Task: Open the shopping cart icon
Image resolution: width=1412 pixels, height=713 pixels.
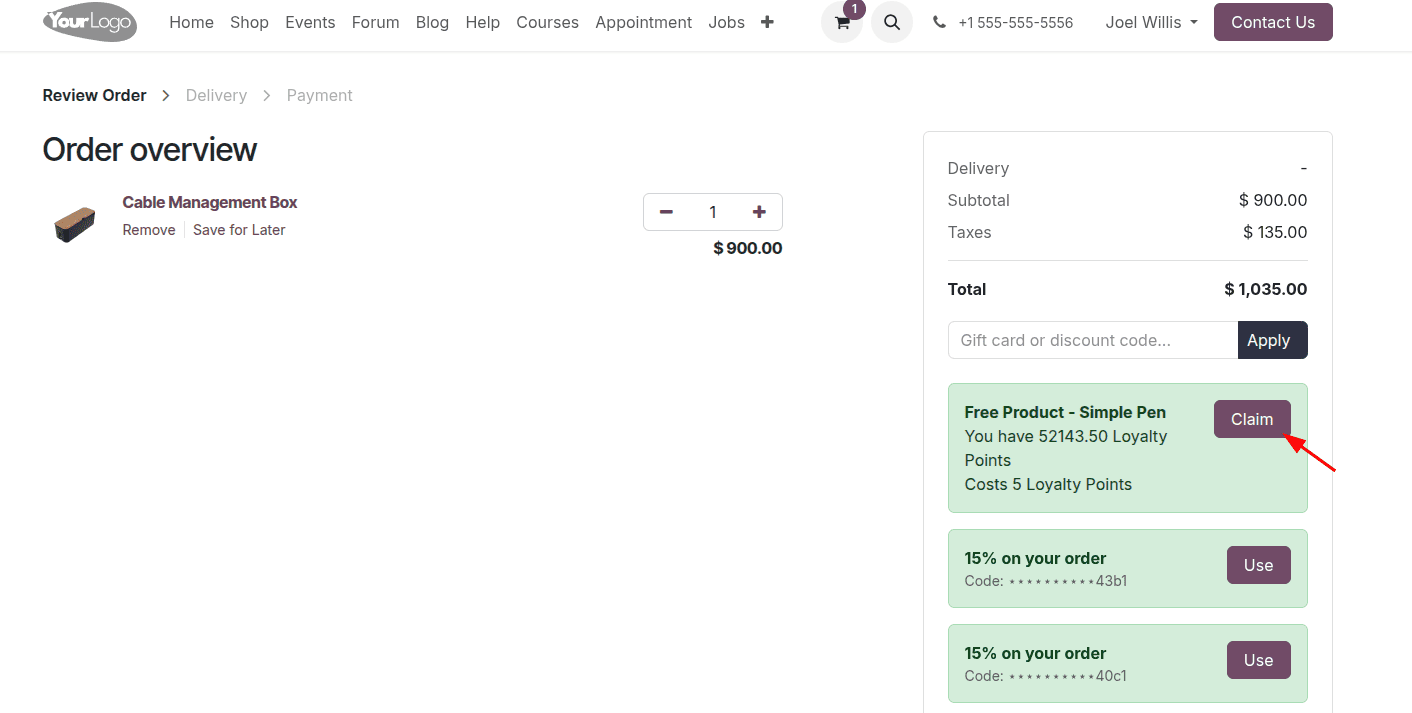Action: pyautogui.click(x=842, y=22)
